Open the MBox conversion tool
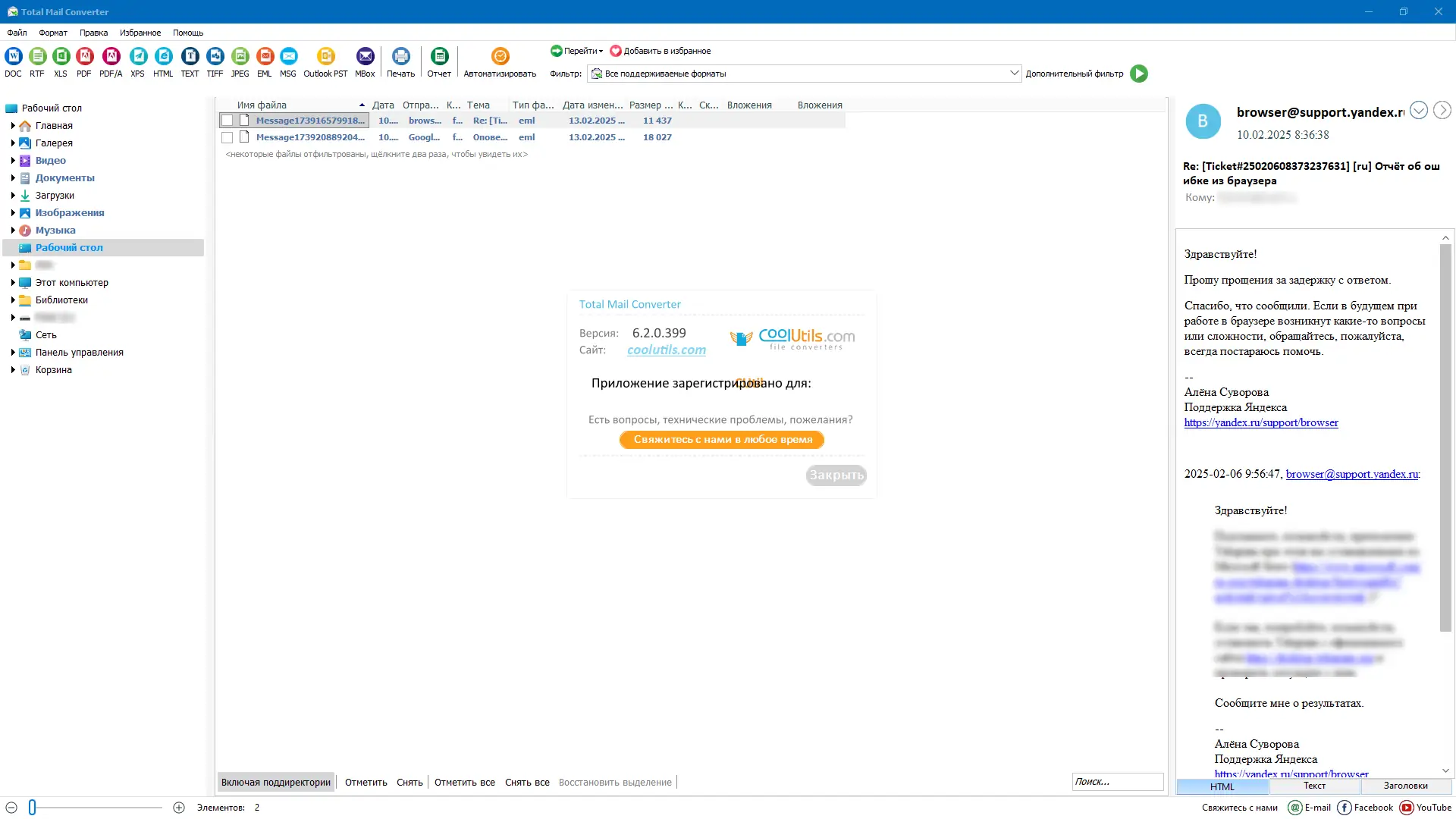Screen dimensions: 1456x819 point(365,56)
